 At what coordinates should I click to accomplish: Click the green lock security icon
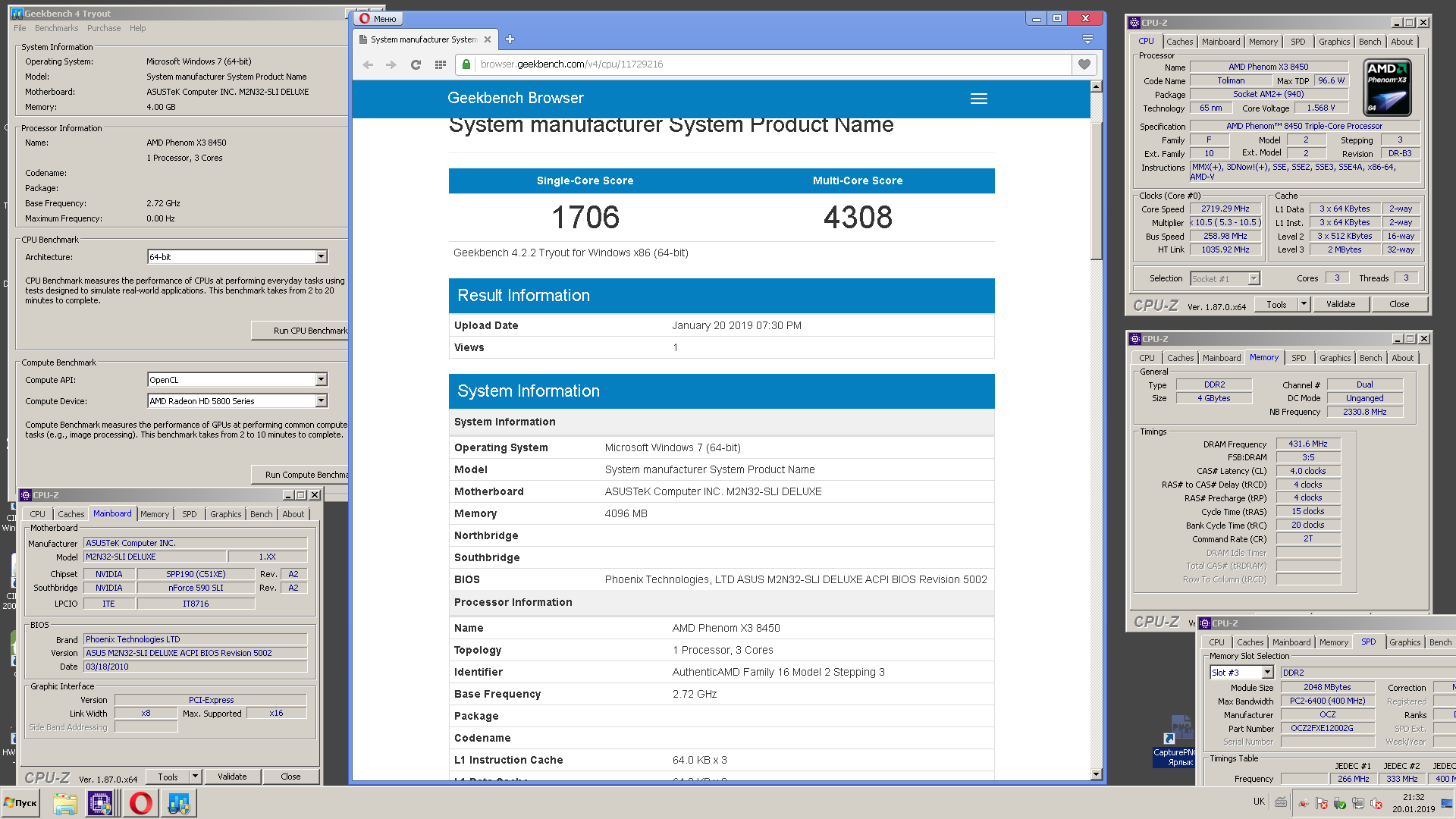tap(466, 64)
